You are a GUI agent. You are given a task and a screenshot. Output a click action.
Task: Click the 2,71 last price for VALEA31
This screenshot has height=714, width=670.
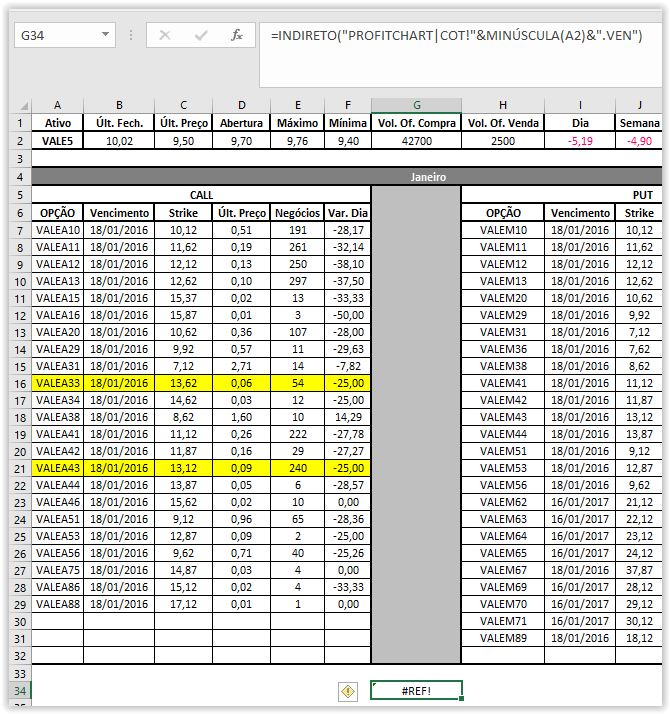coord(241,366)
